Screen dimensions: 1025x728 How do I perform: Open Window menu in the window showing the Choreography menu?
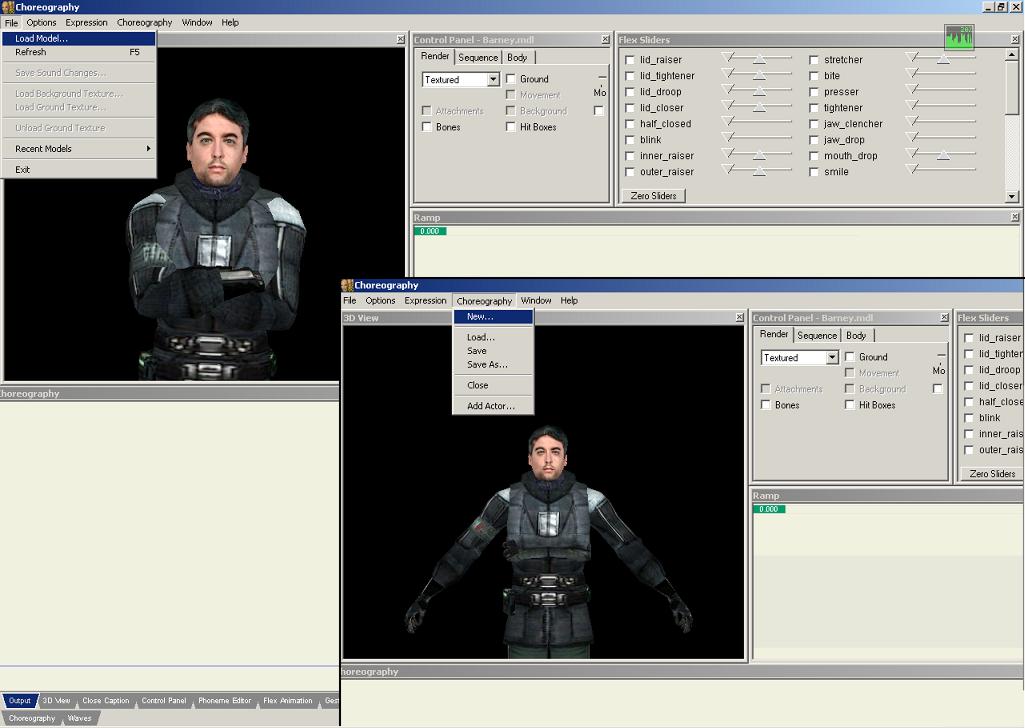(x=536, y=301)
